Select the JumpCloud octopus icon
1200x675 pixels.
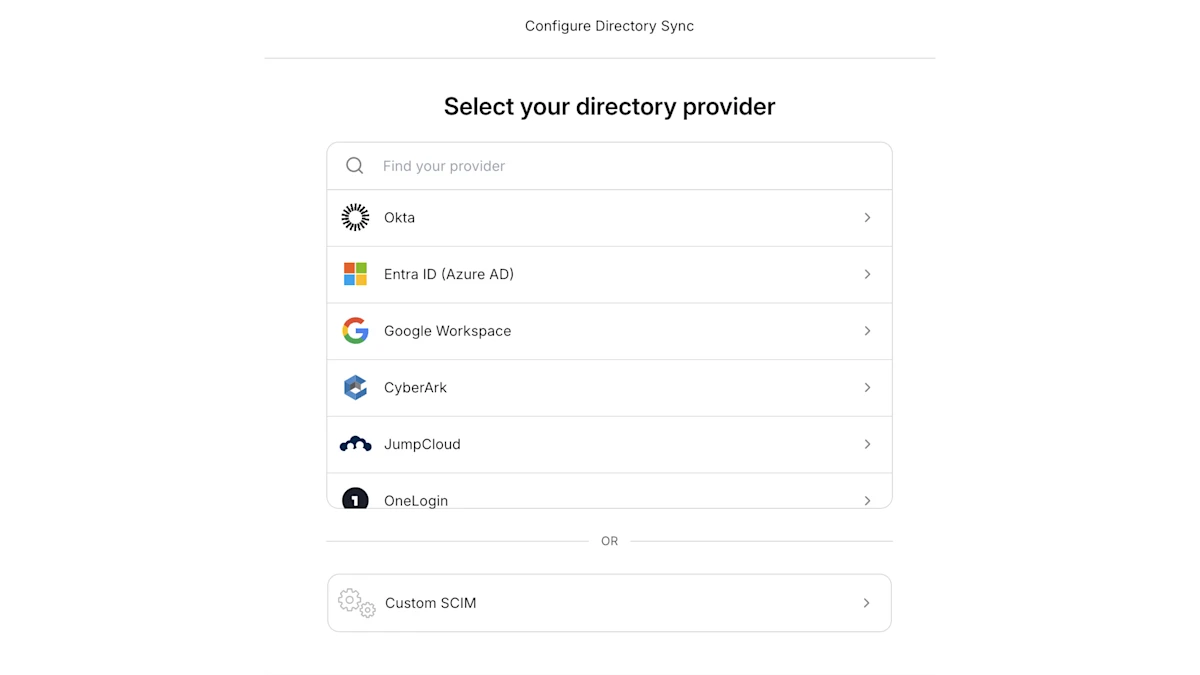[x=355, y=444]
